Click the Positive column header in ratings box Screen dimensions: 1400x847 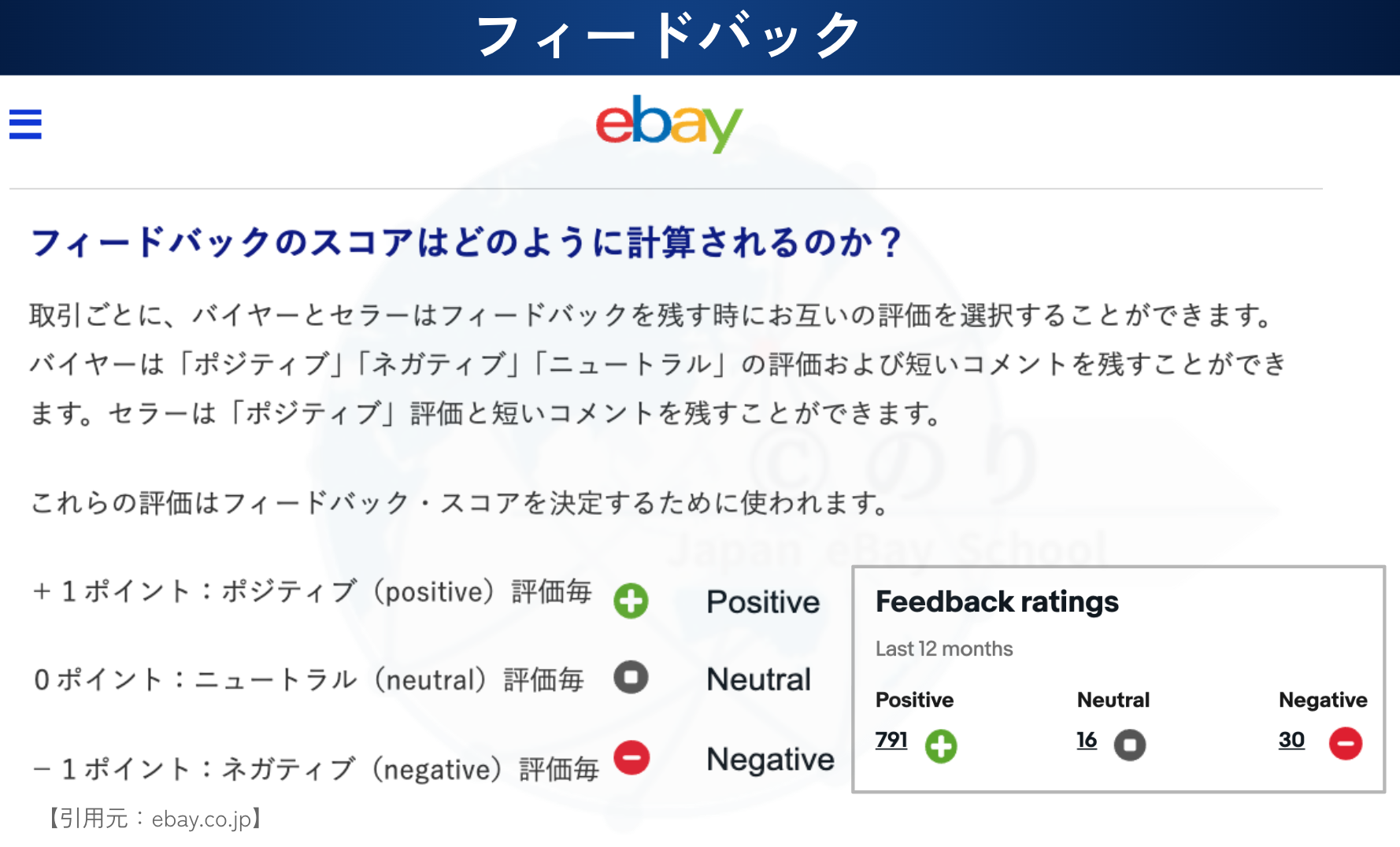click(x=914, y=700)
